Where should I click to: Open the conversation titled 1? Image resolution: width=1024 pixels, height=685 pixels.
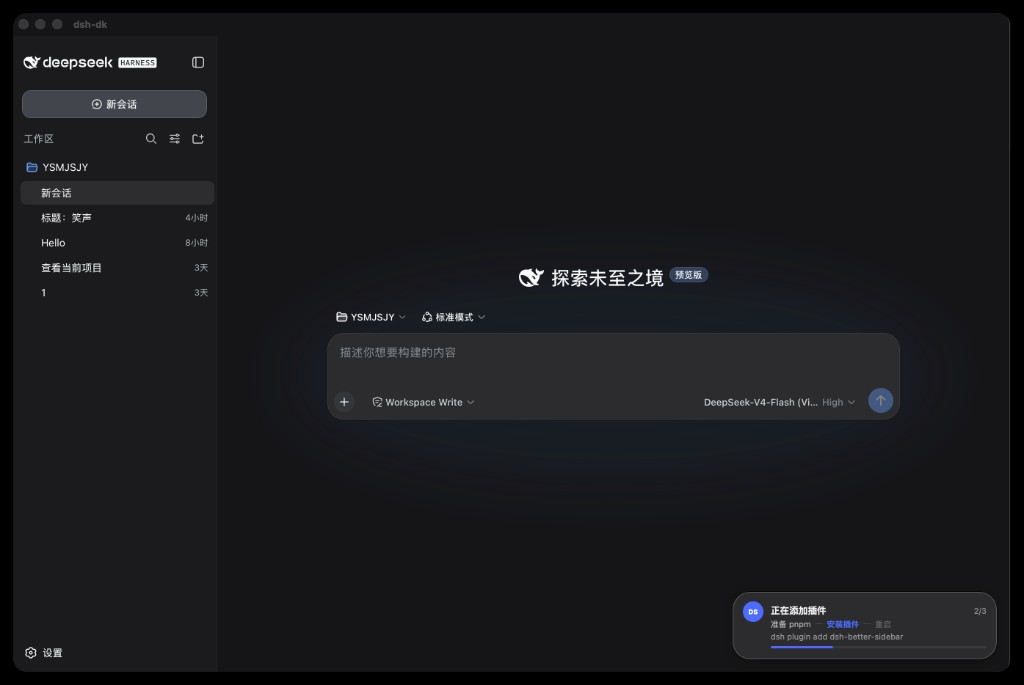tap(118, 293)
